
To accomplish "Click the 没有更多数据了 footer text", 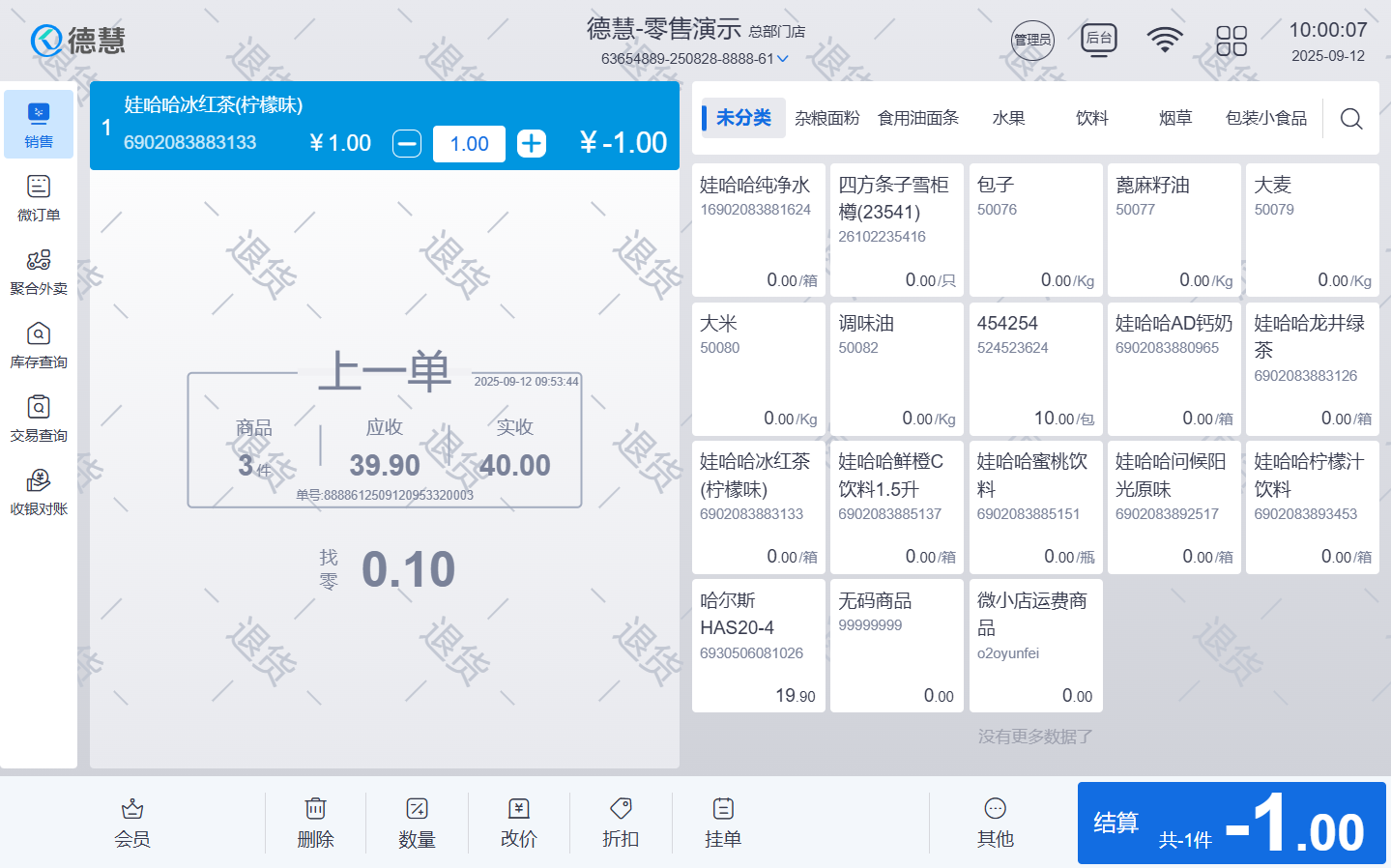I will point(1035,737).
